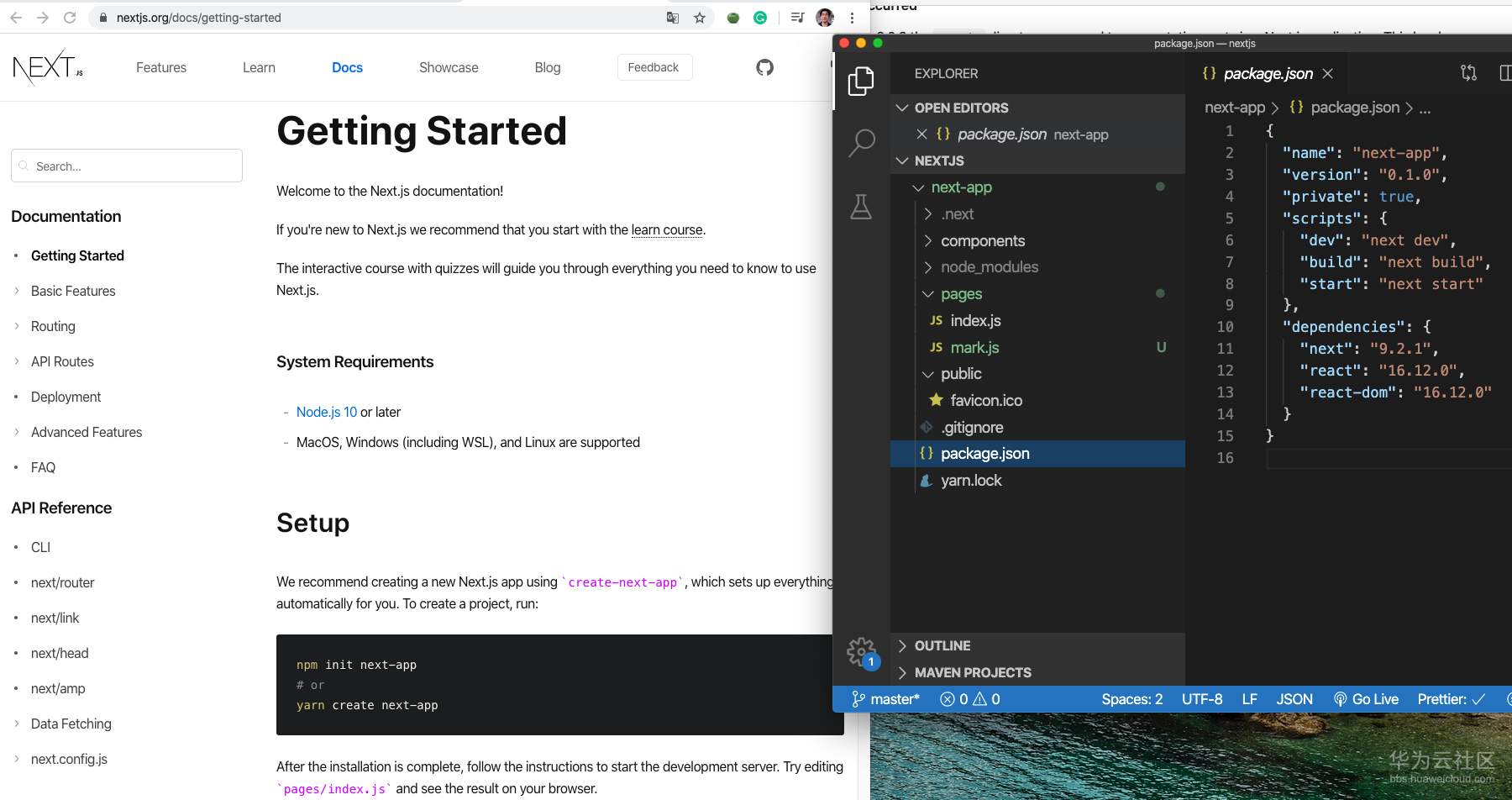Bookmark this page with the star icon

pos(700,18)
